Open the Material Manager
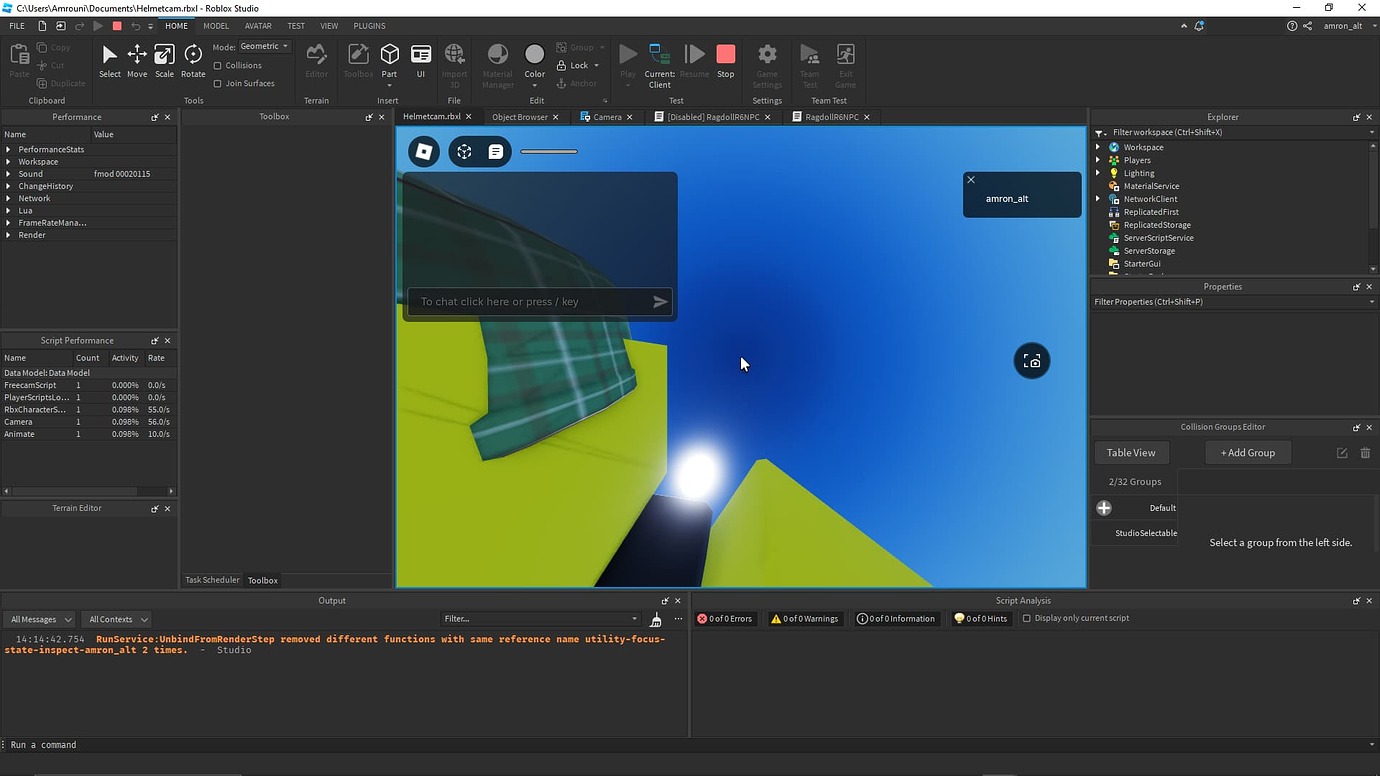1380x776 pixels. 497,60
